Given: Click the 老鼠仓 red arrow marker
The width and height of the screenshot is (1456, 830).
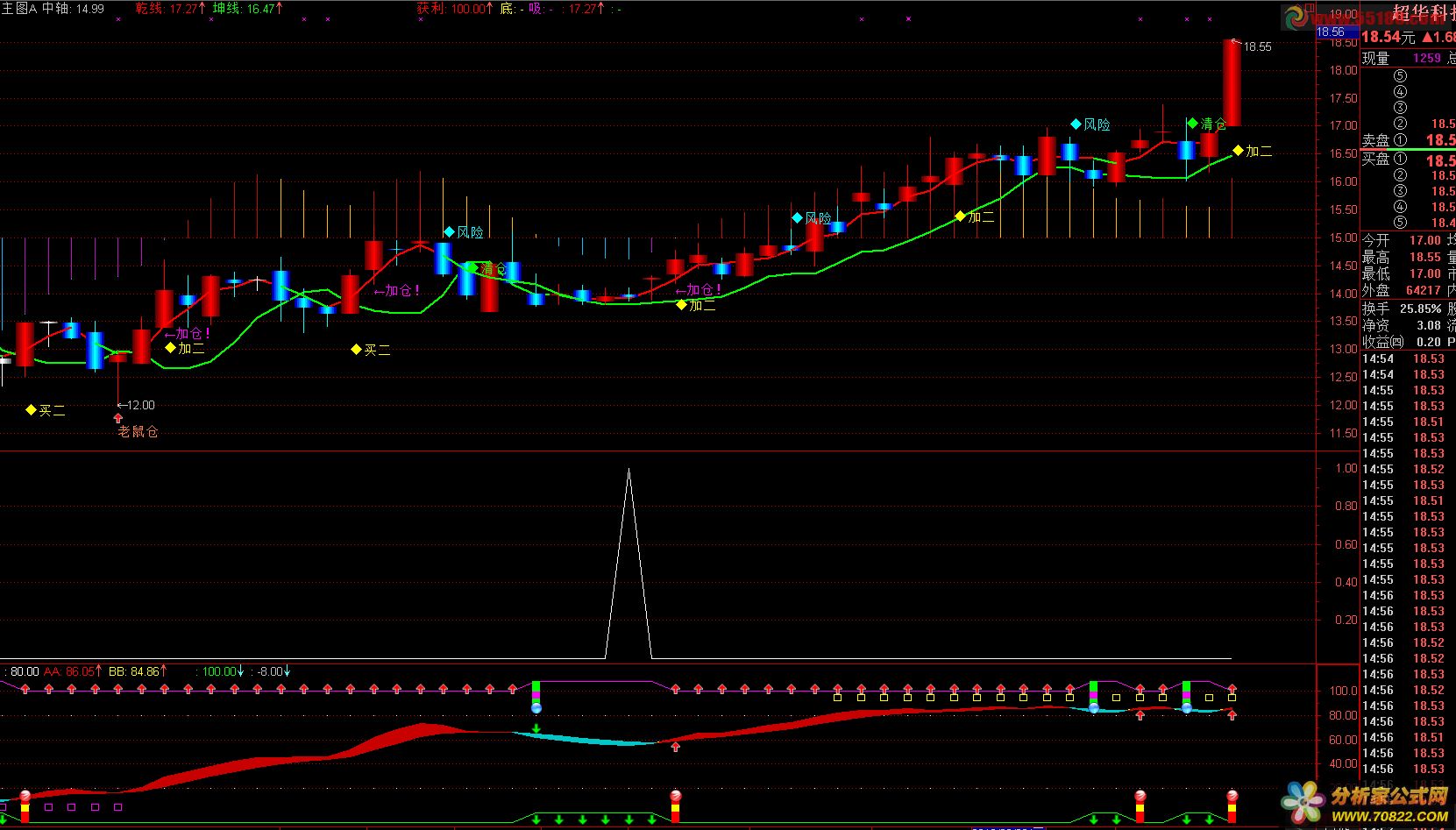Looking at the screenshot, I should (118, 418).
